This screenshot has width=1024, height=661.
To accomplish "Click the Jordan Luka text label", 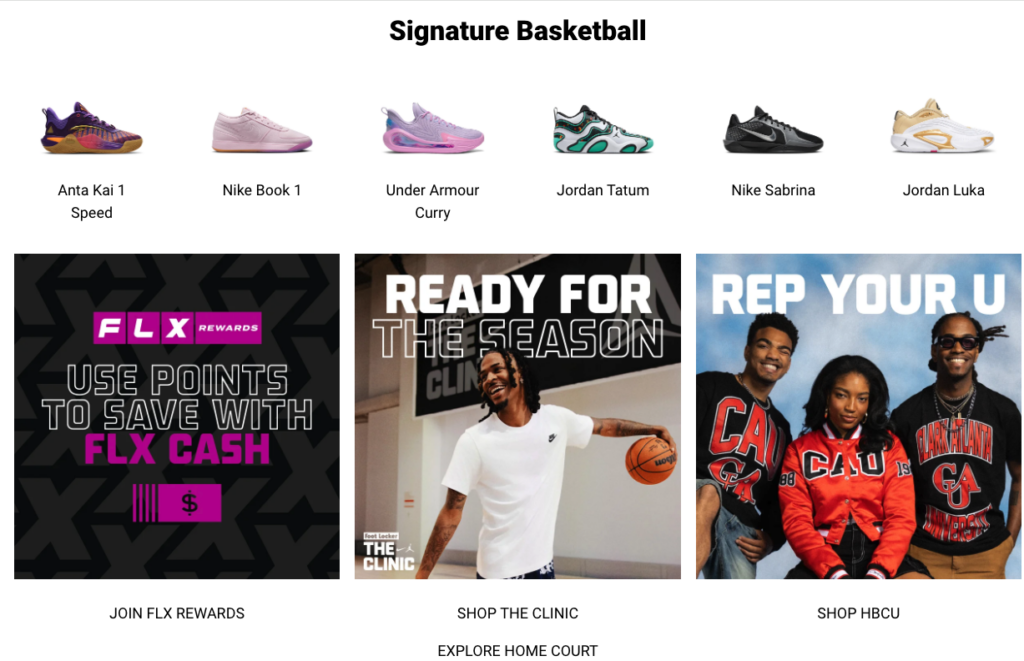I will pos(943,190).
